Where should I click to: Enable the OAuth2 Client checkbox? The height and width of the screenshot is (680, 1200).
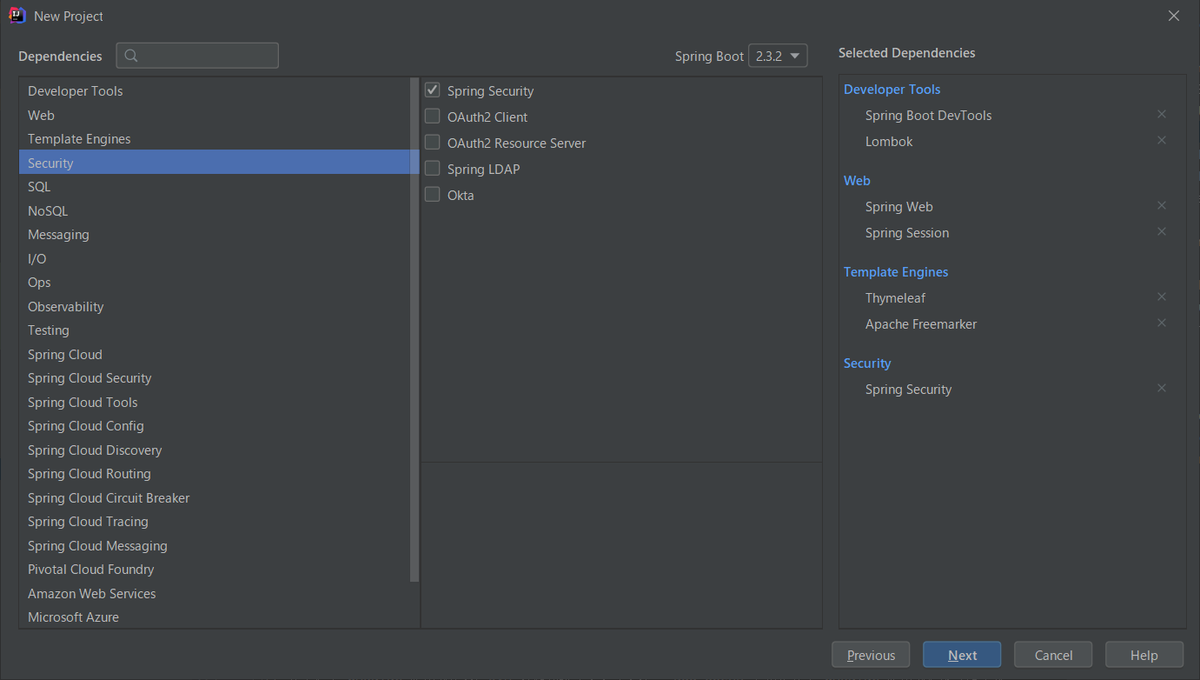click(x=432, y=116)
